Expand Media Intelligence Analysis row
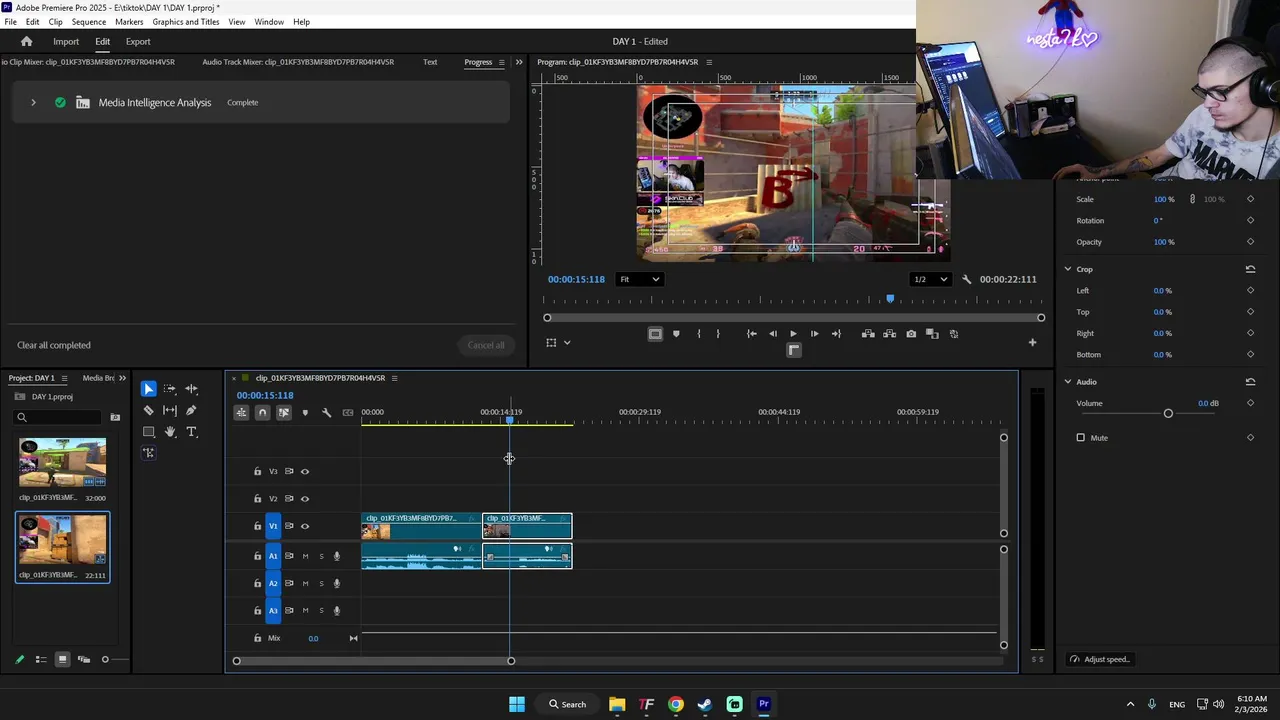 [33, 102]
